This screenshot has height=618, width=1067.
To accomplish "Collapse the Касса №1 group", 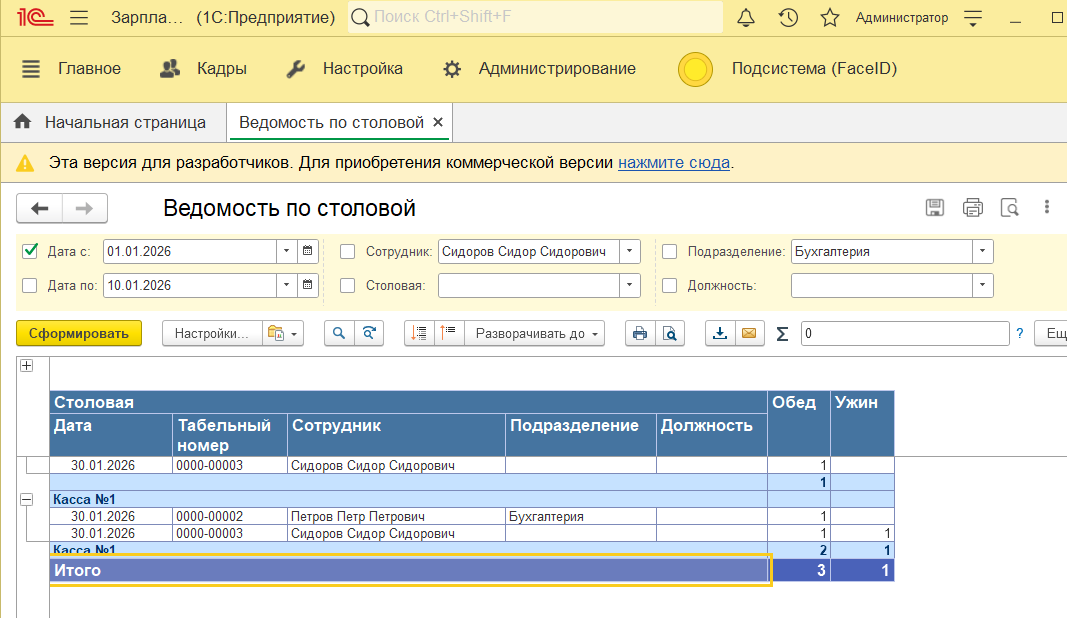I will [27, 498].
